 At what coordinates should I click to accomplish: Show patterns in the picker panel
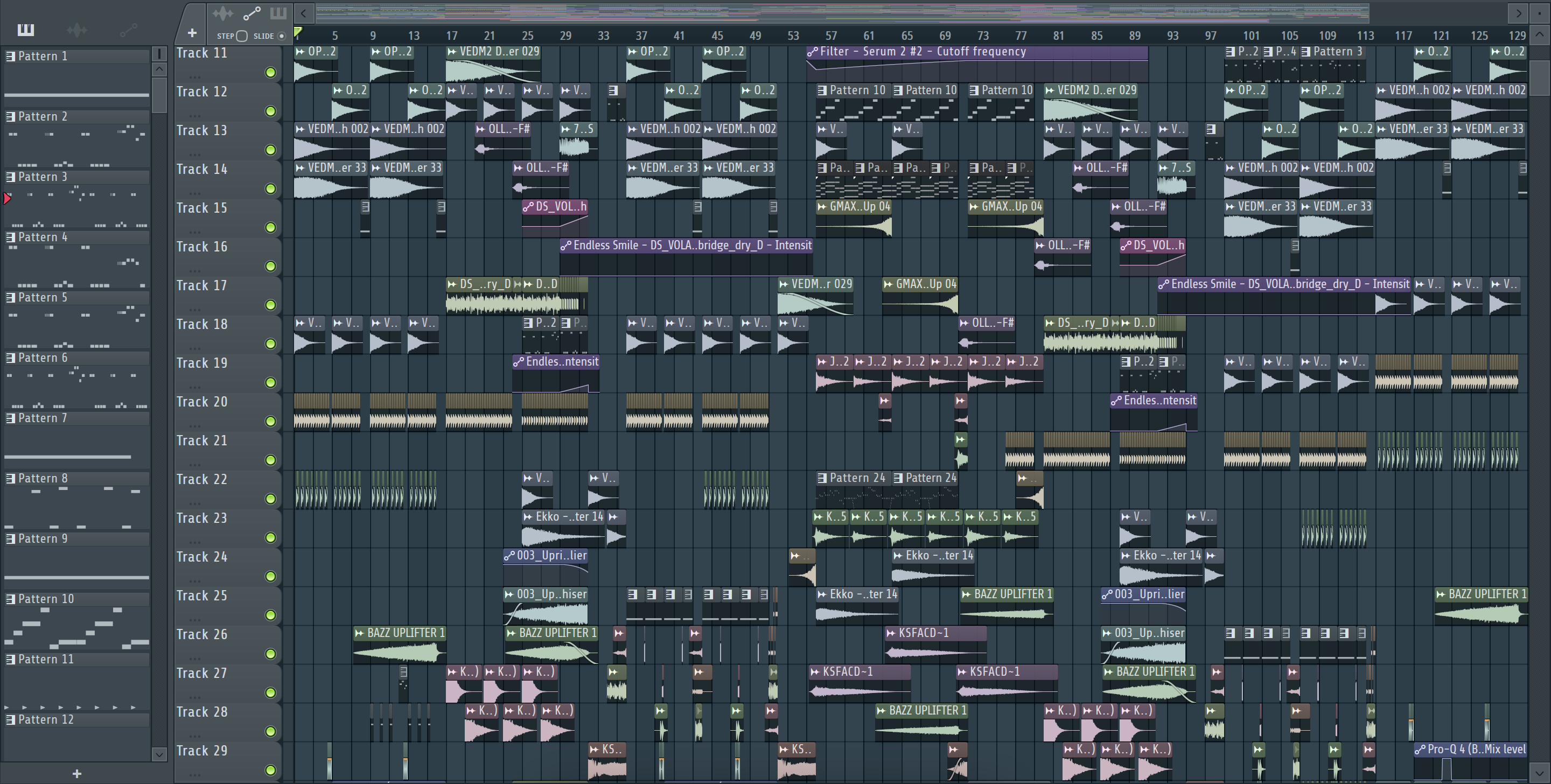point(26,29)
